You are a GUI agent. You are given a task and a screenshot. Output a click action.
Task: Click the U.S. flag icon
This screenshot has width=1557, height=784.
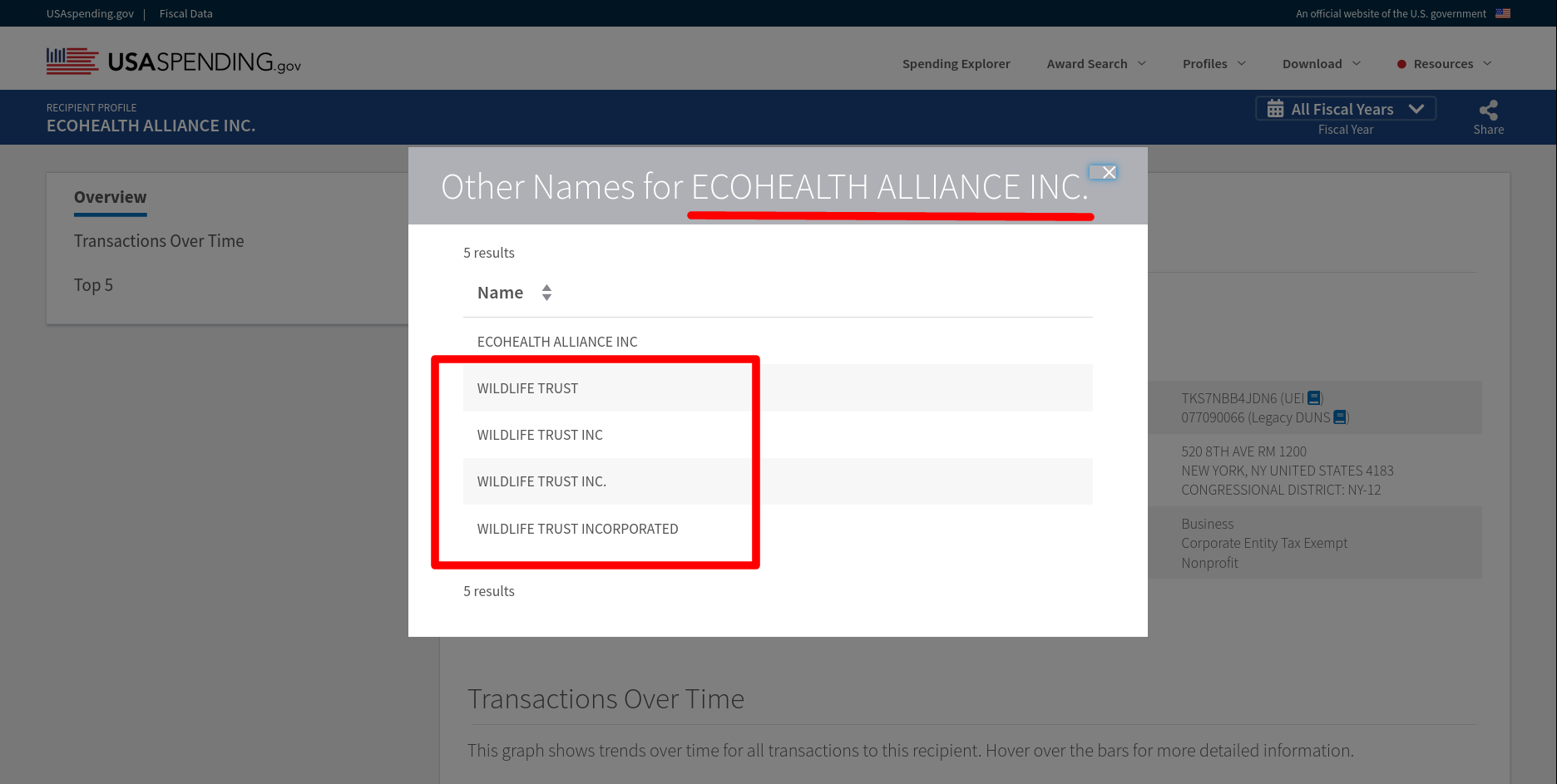pyautogui.click(x=1503, y=13)
